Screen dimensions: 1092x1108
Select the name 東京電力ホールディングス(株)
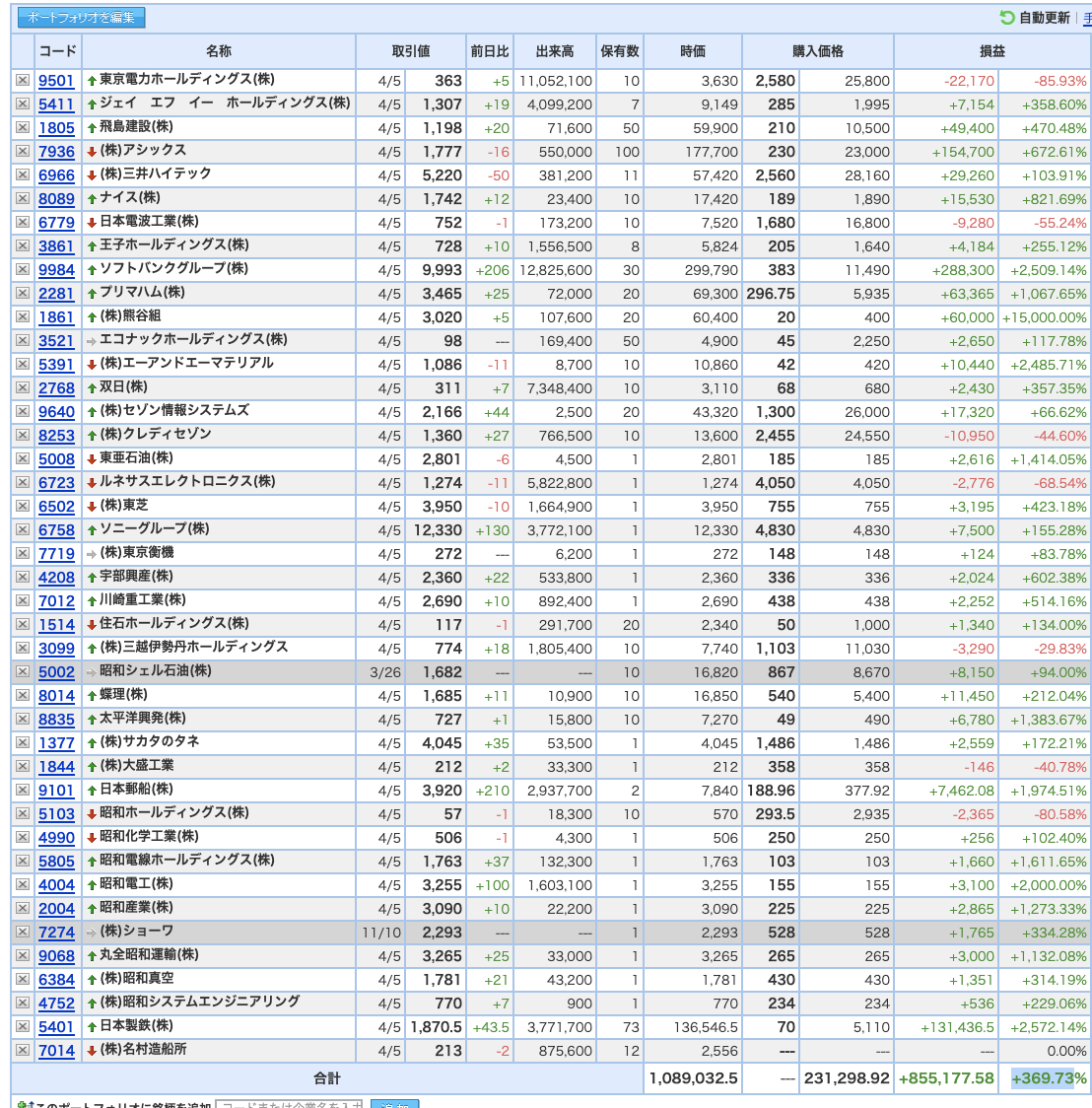187,79
